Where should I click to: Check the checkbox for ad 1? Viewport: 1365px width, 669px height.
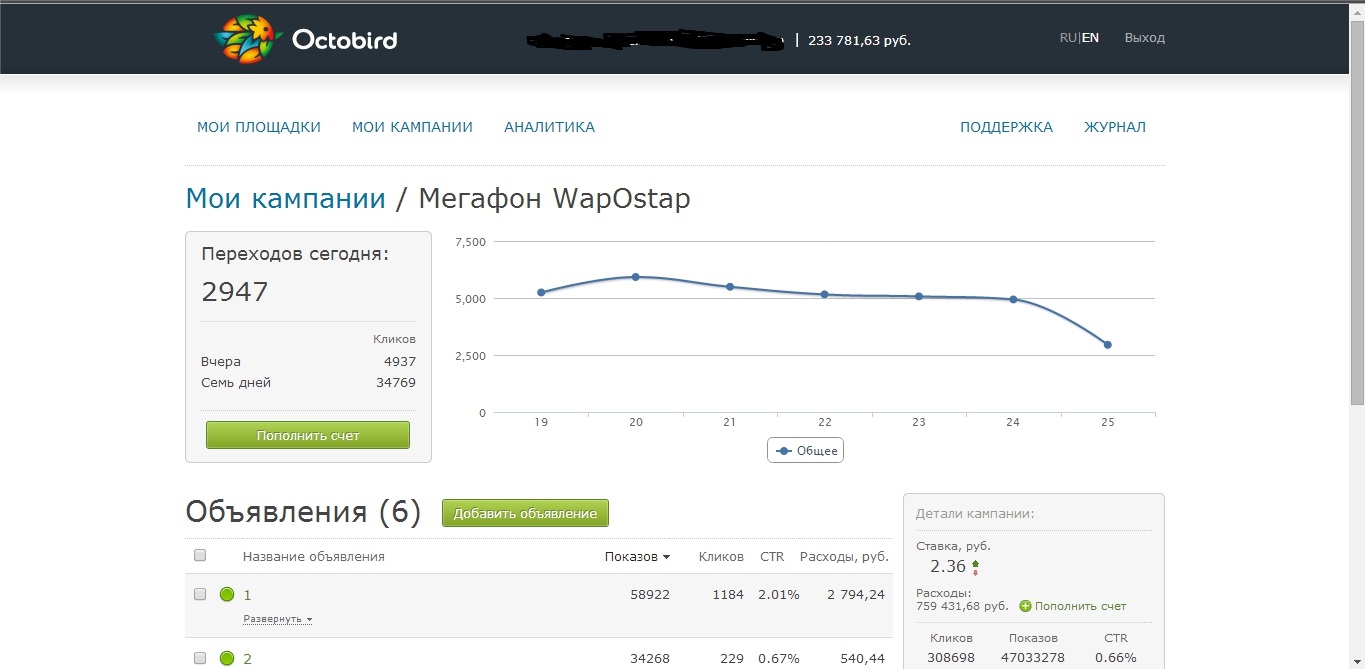[200, 593]
